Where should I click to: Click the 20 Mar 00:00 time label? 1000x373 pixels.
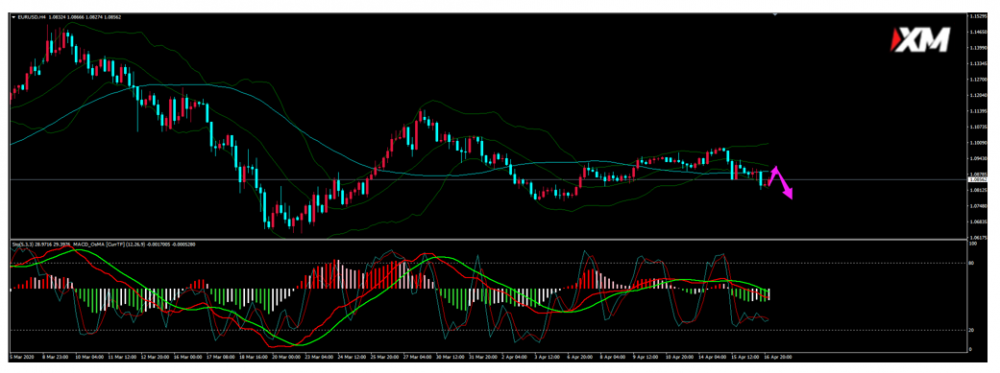[x=286, y=357]
